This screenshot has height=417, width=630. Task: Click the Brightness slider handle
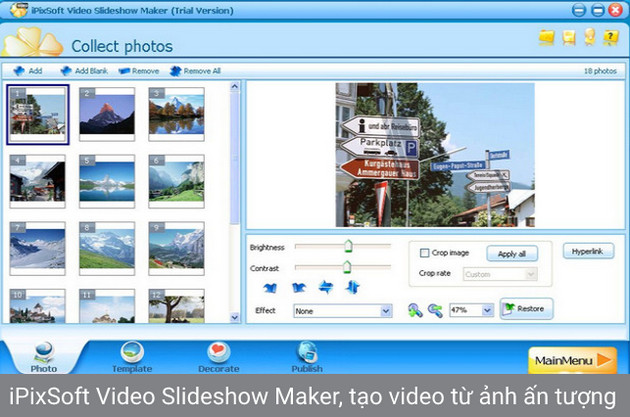click(x=348, y=246)
